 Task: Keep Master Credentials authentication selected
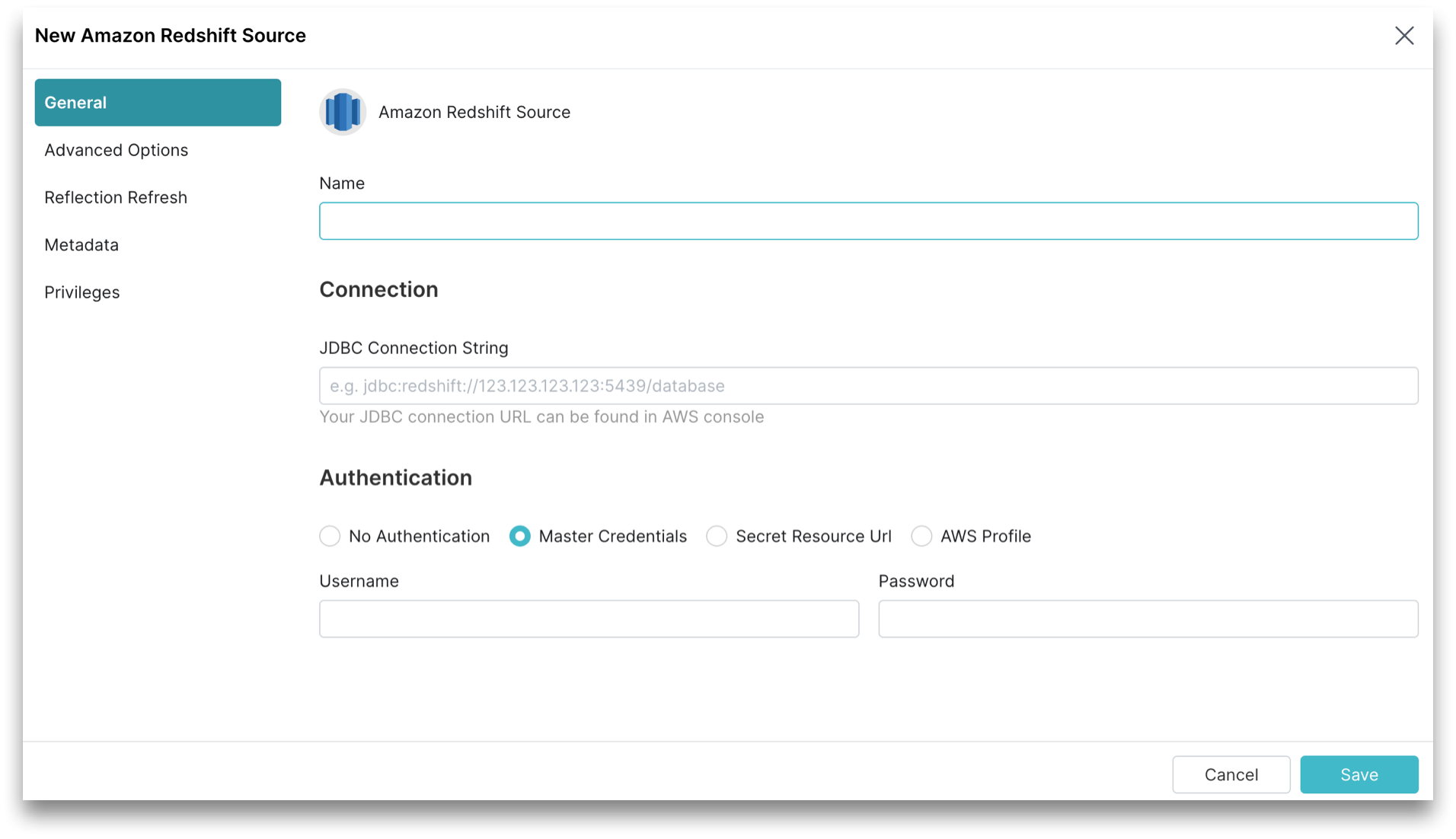tap(520, 536)
